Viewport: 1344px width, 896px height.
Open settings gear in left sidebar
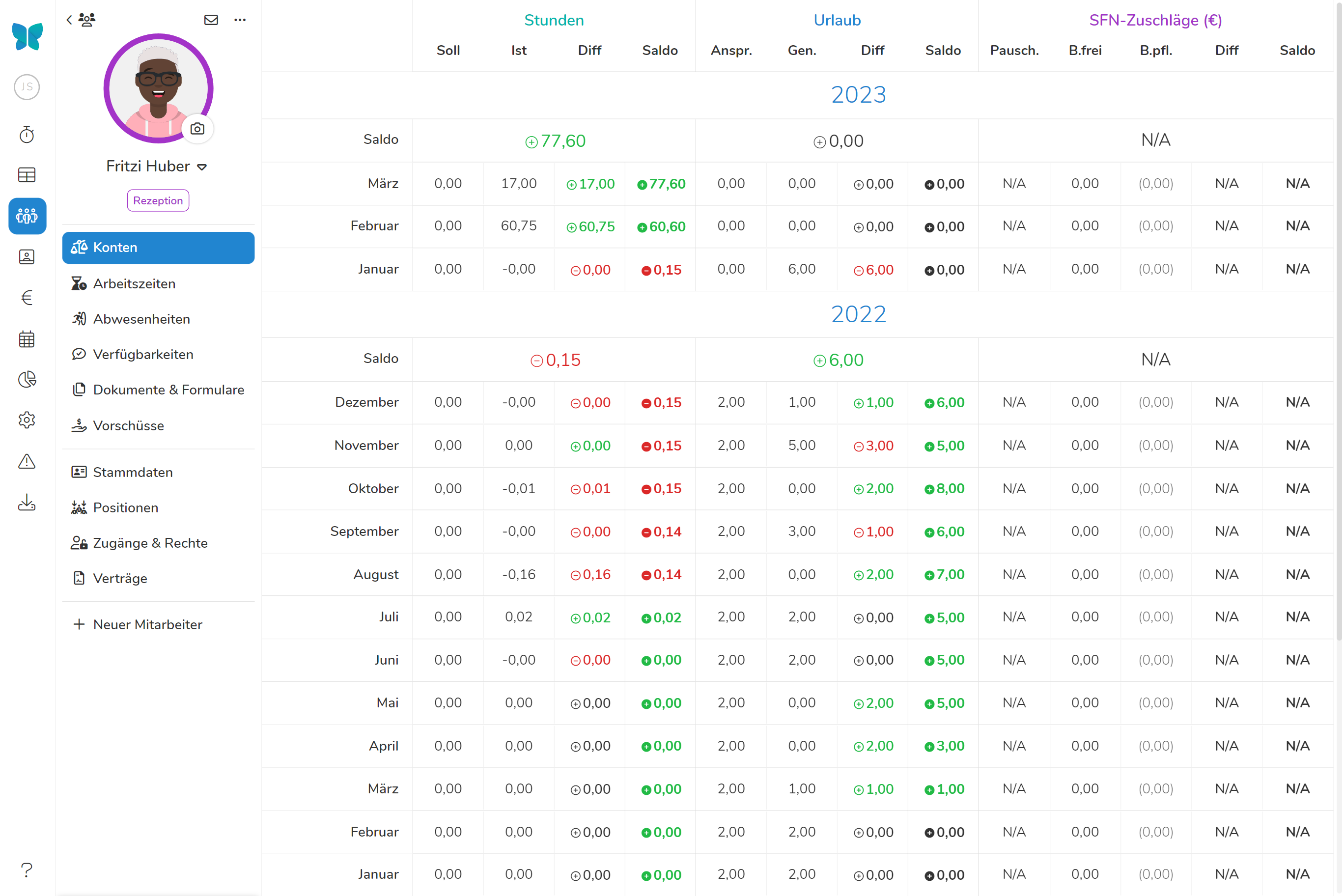pyautogui.click(x=27, y=420)
